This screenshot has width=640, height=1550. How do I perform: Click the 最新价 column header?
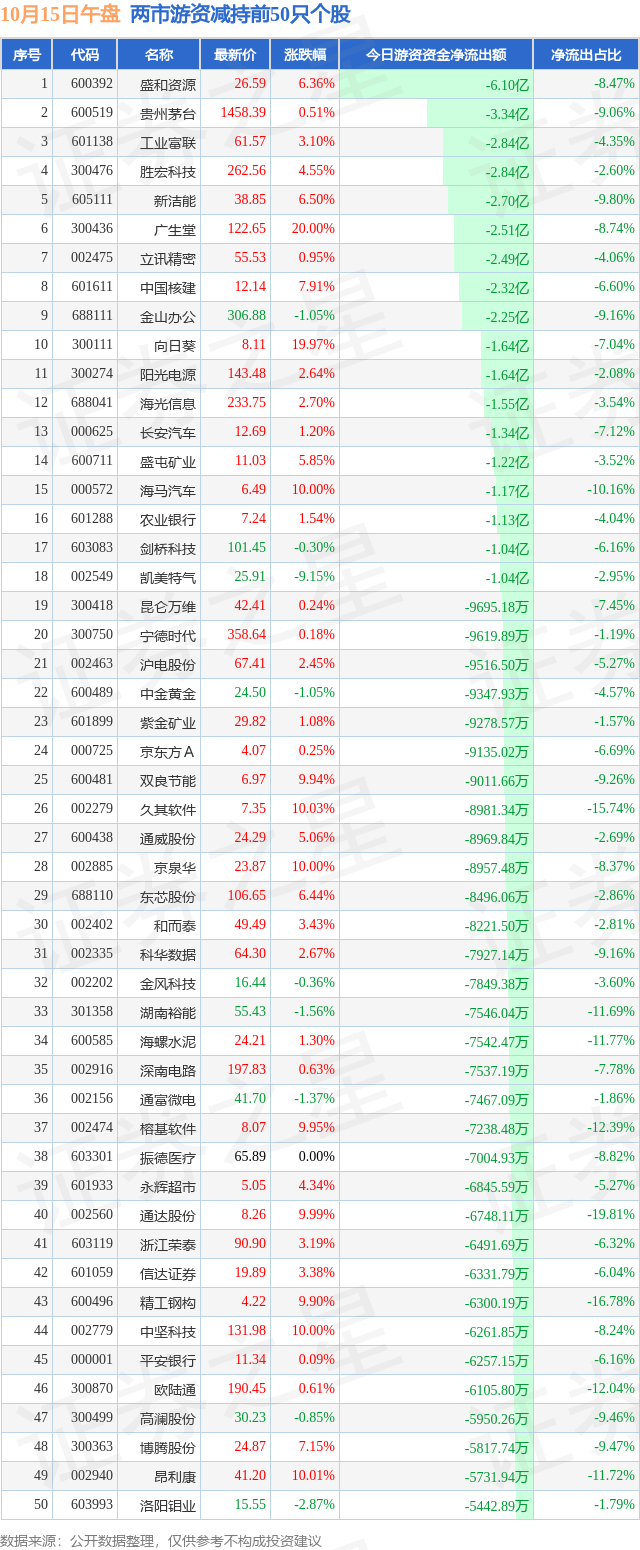(235, 54)
